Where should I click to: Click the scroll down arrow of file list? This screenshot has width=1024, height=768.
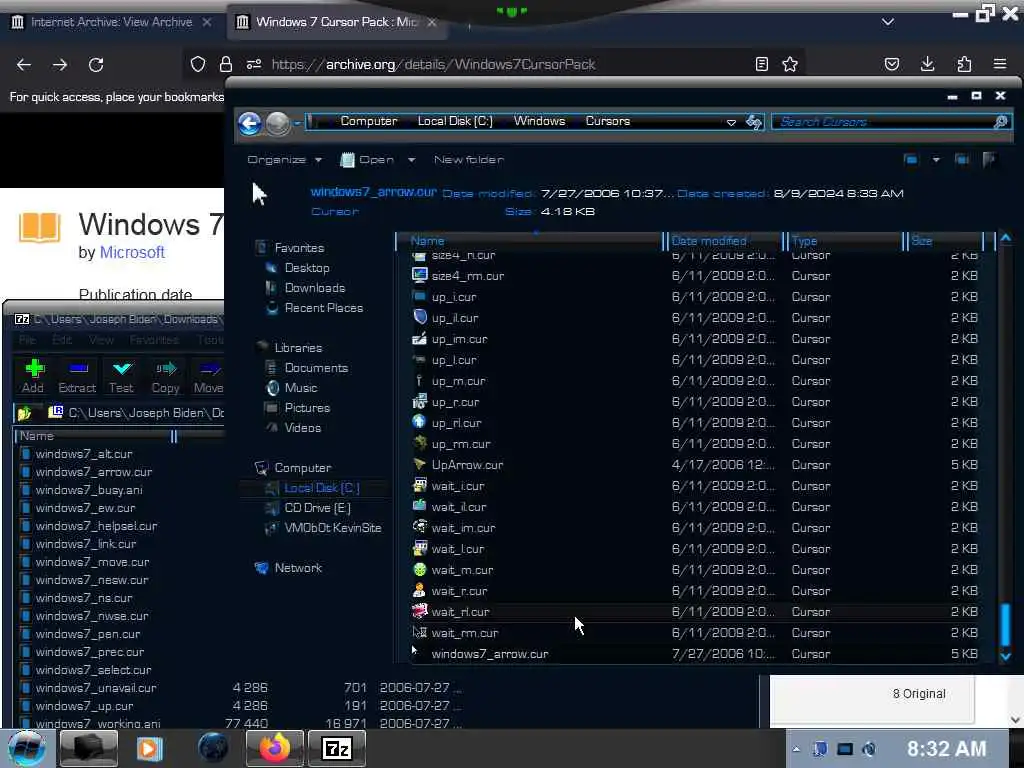coord(1006,657)
